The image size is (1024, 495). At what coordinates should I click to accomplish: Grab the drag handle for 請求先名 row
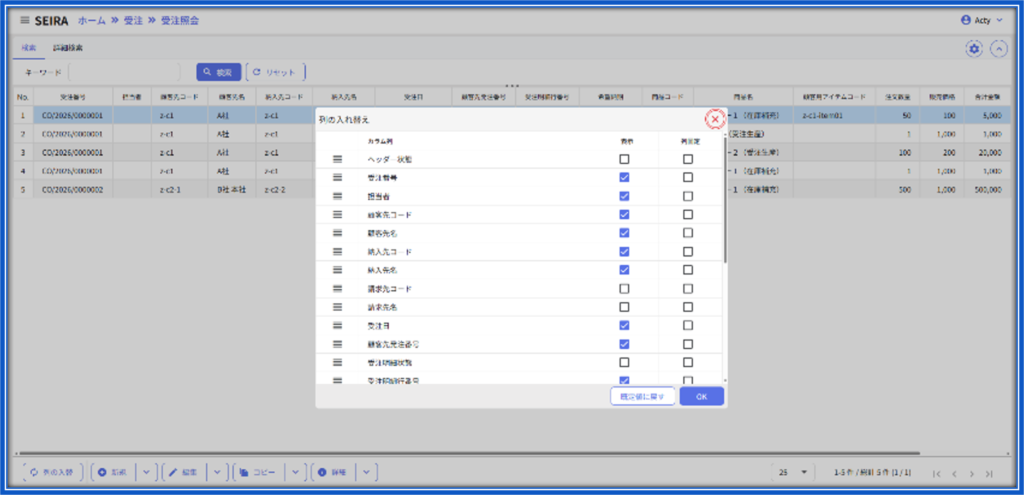pyautogui.click(x=338, y=307)
